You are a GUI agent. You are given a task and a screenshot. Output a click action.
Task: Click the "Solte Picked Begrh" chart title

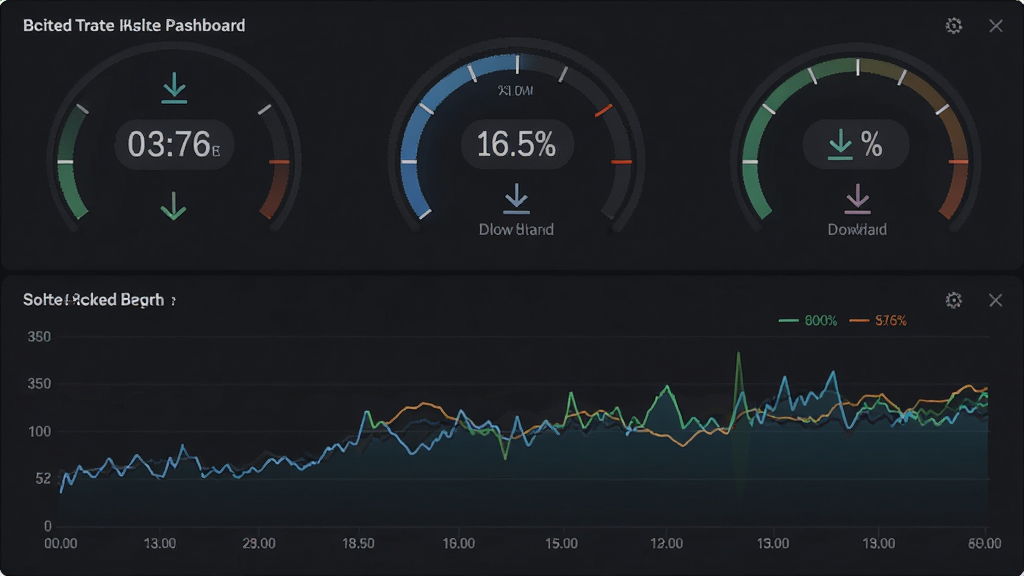(93, 300)
